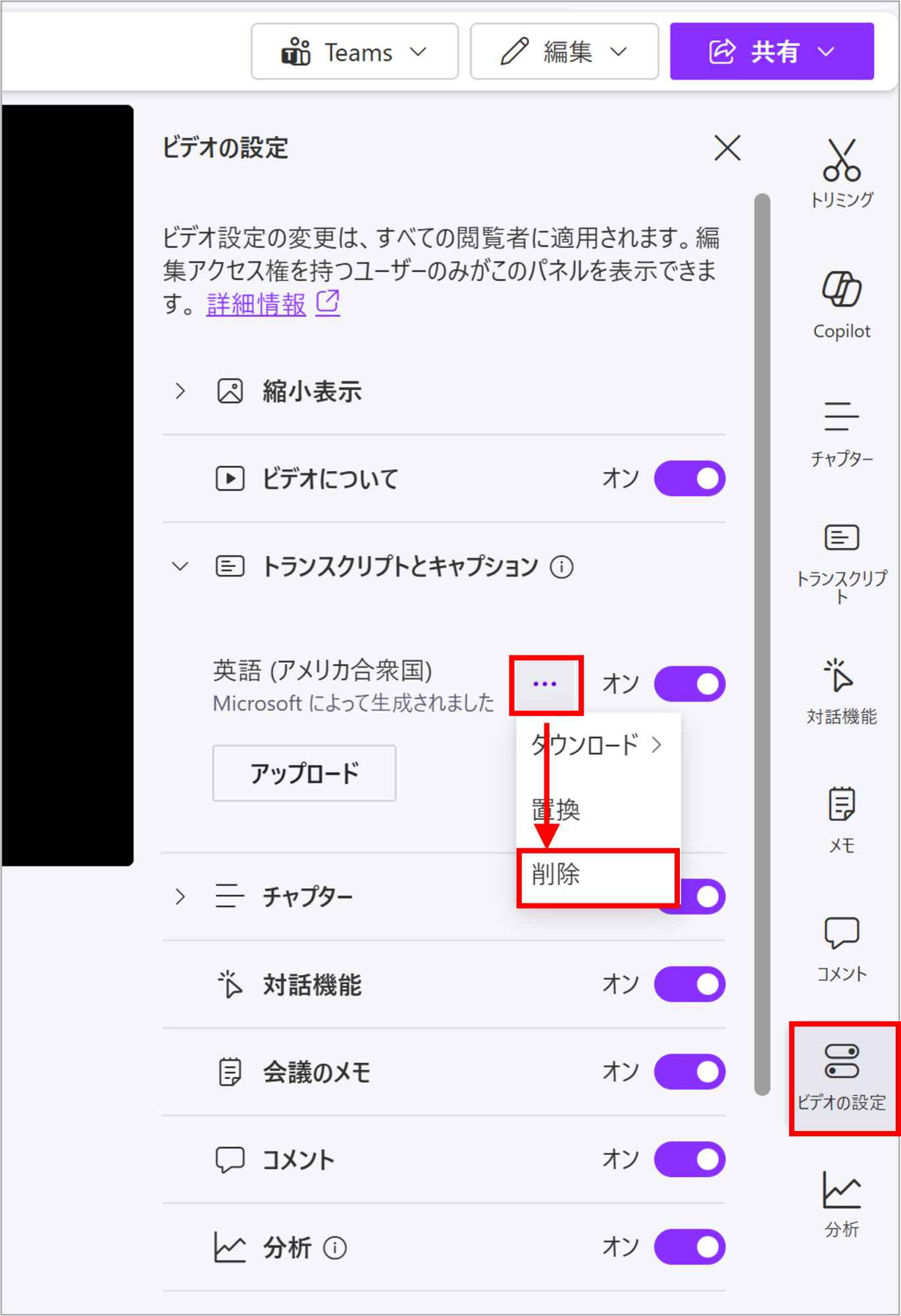This screenshot has width=901, height=1316.
Task: Select ビデオの設定 in the sidebar
Action: (842, 1078)
